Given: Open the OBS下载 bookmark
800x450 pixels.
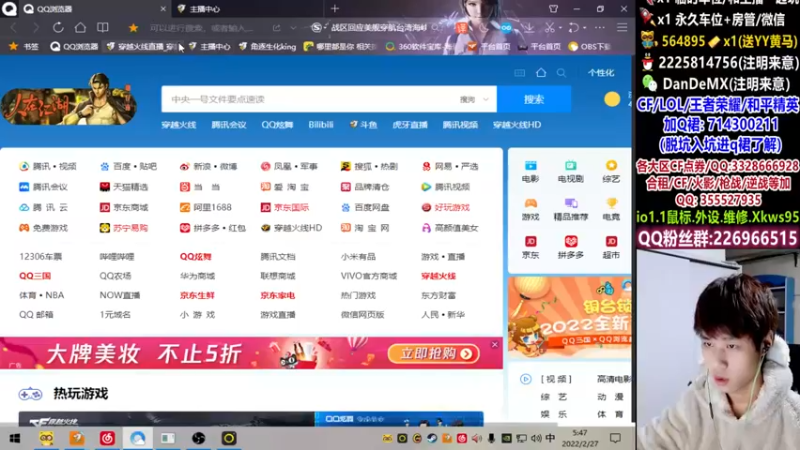Looking at the screenshot, I should 589,46.
